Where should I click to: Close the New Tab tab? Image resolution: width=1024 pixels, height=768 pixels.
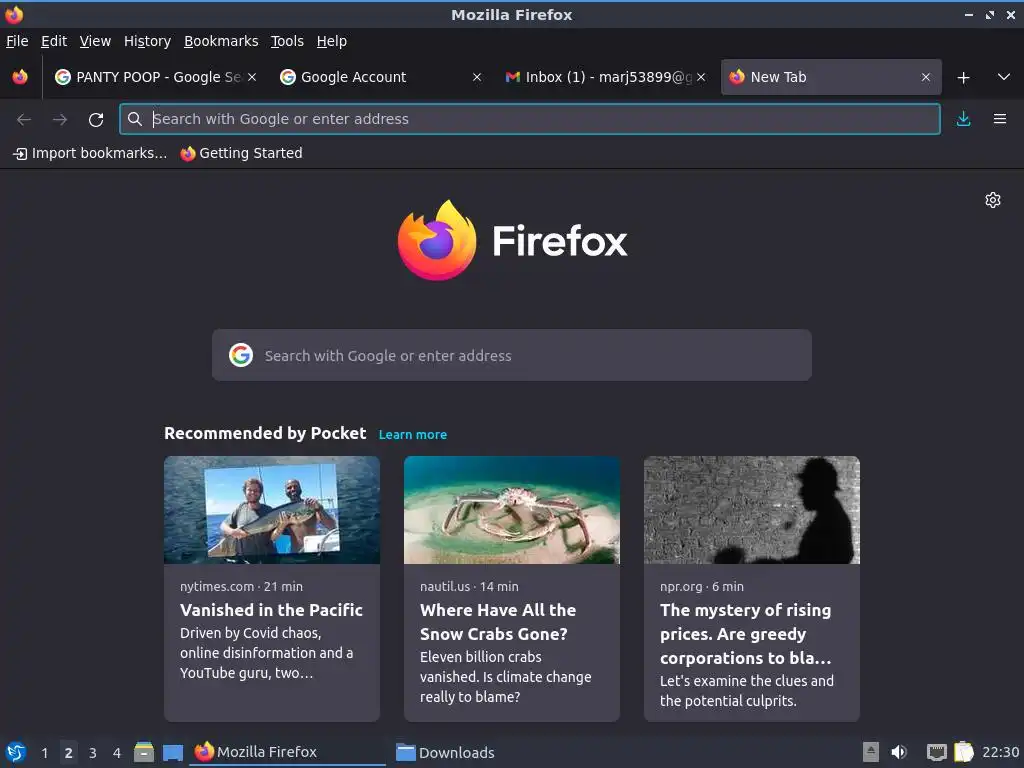point(926,77)
